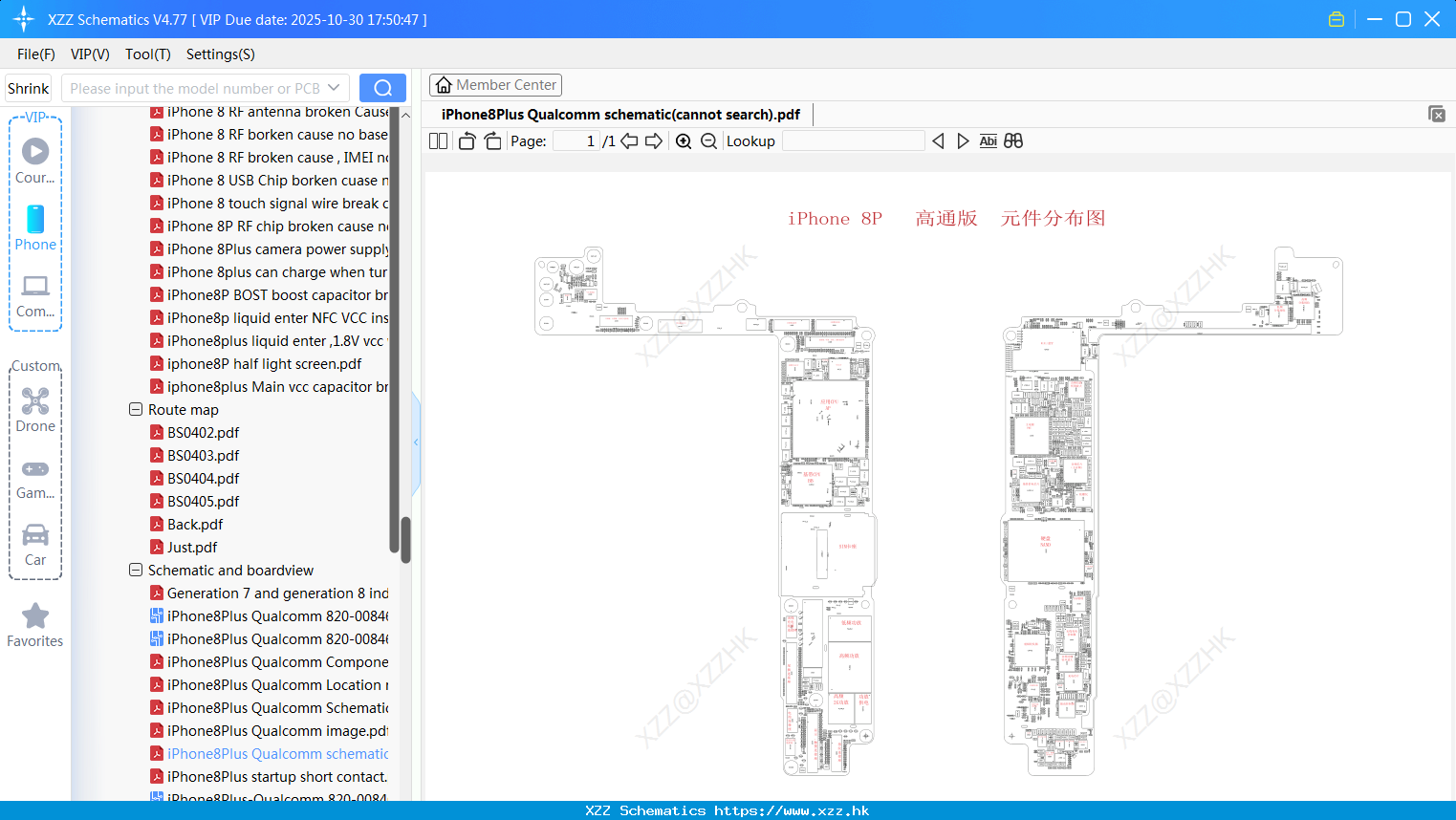Image resolution: width=1456 pixels, height=820 pixels.
Task: Click the XZZ logo in the title bar
Action: (x=24, y=19)
